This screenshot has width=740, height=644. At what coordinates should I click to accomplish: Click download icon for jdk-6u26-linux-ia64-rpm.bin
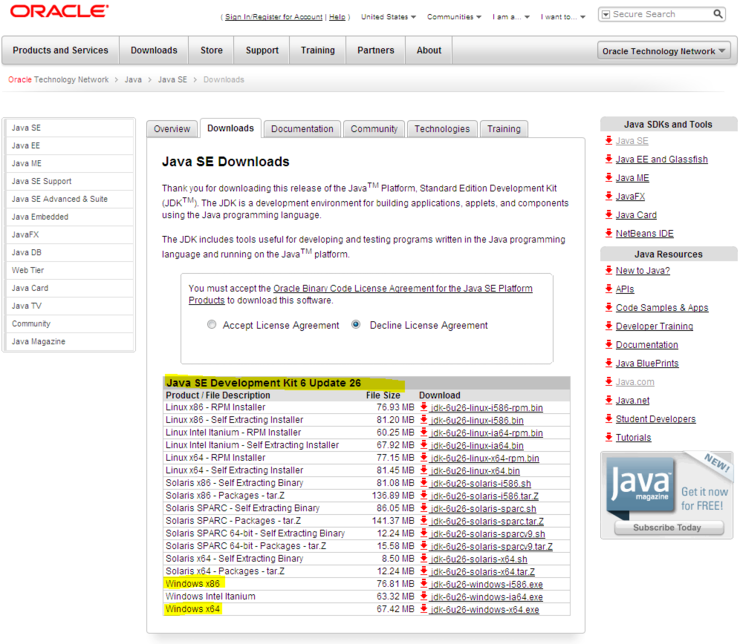pos(424,432)
